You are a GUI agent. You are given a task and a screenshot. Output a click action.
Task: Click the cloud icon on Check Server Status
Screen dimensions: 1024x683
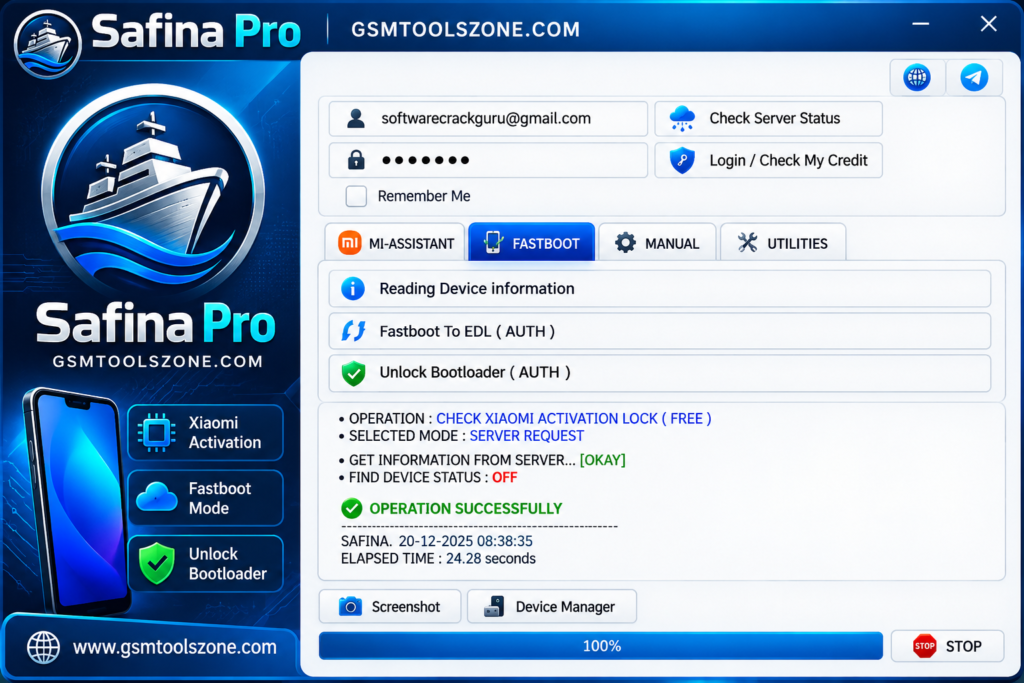tap(682, 118)
